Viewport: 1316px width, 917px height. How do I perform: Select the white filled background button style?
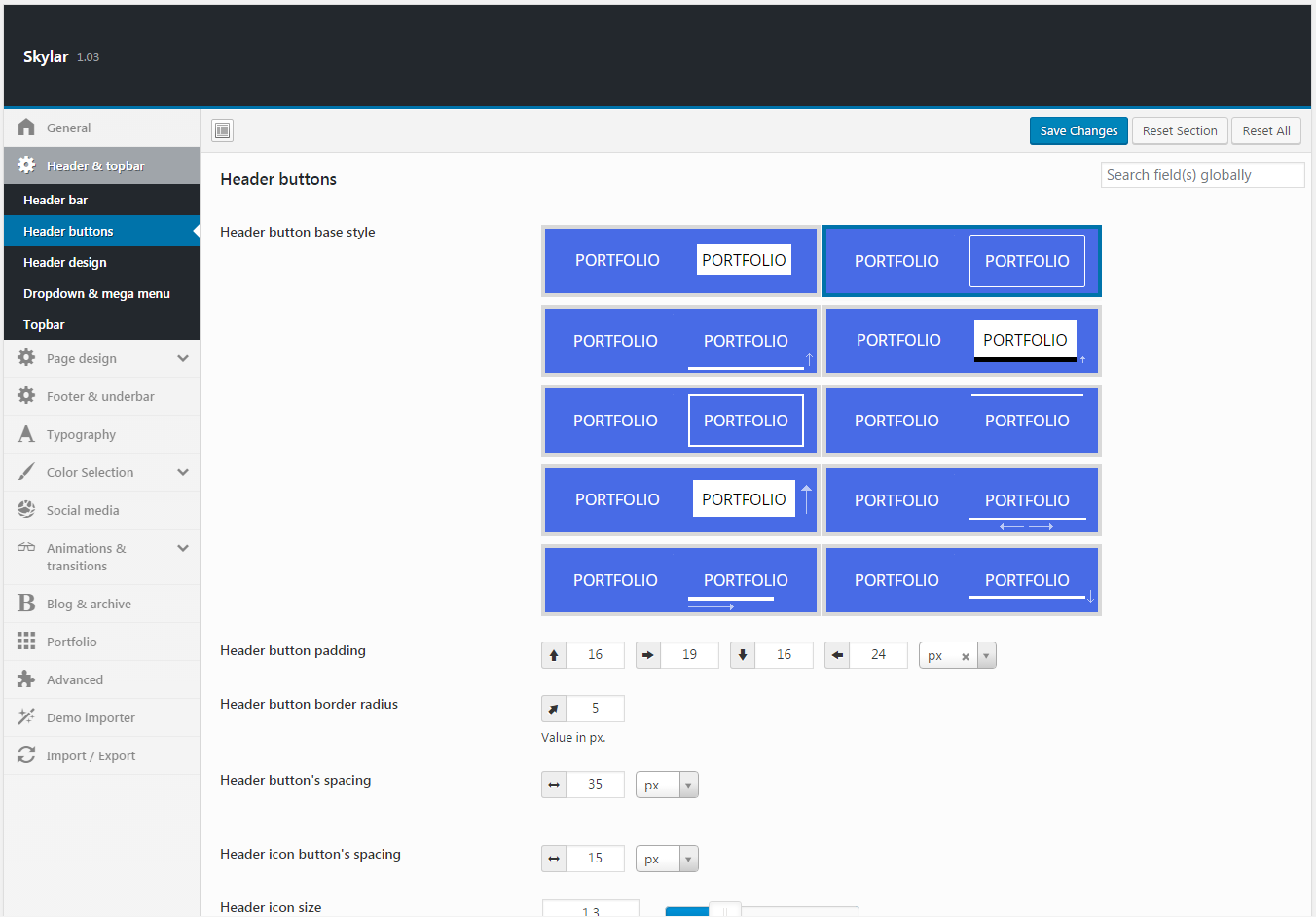(680, 260)
